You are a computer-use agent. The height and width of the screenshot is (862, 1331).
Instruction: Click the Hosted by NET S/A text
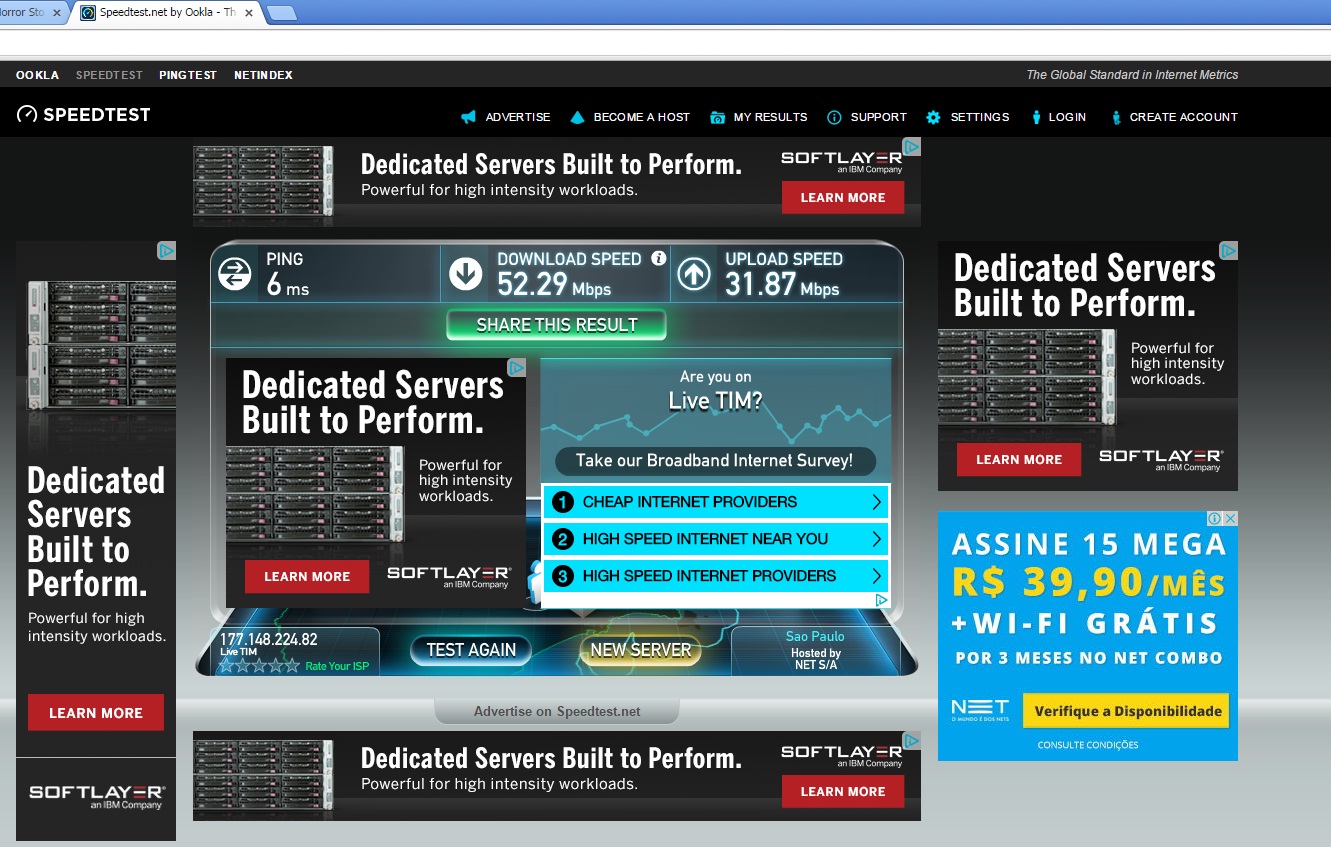pos(816,659)
